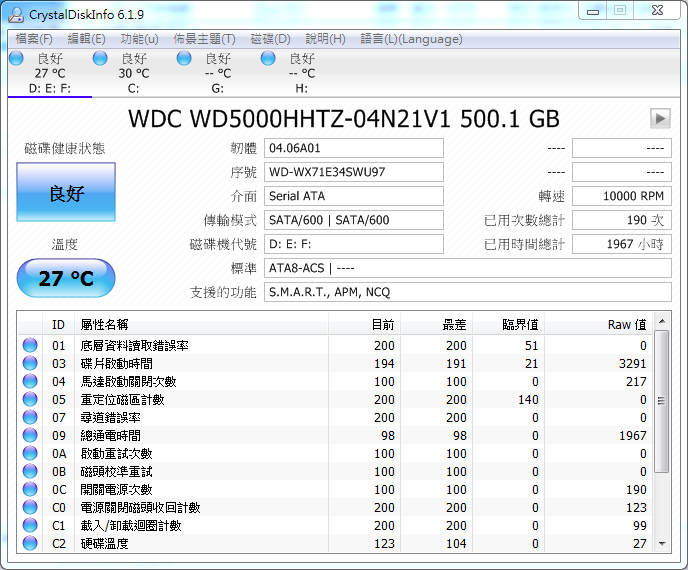The height and width of the screenshot is (570, 688).
Task: Select the G: disk tab
Action: pos(218,73)
